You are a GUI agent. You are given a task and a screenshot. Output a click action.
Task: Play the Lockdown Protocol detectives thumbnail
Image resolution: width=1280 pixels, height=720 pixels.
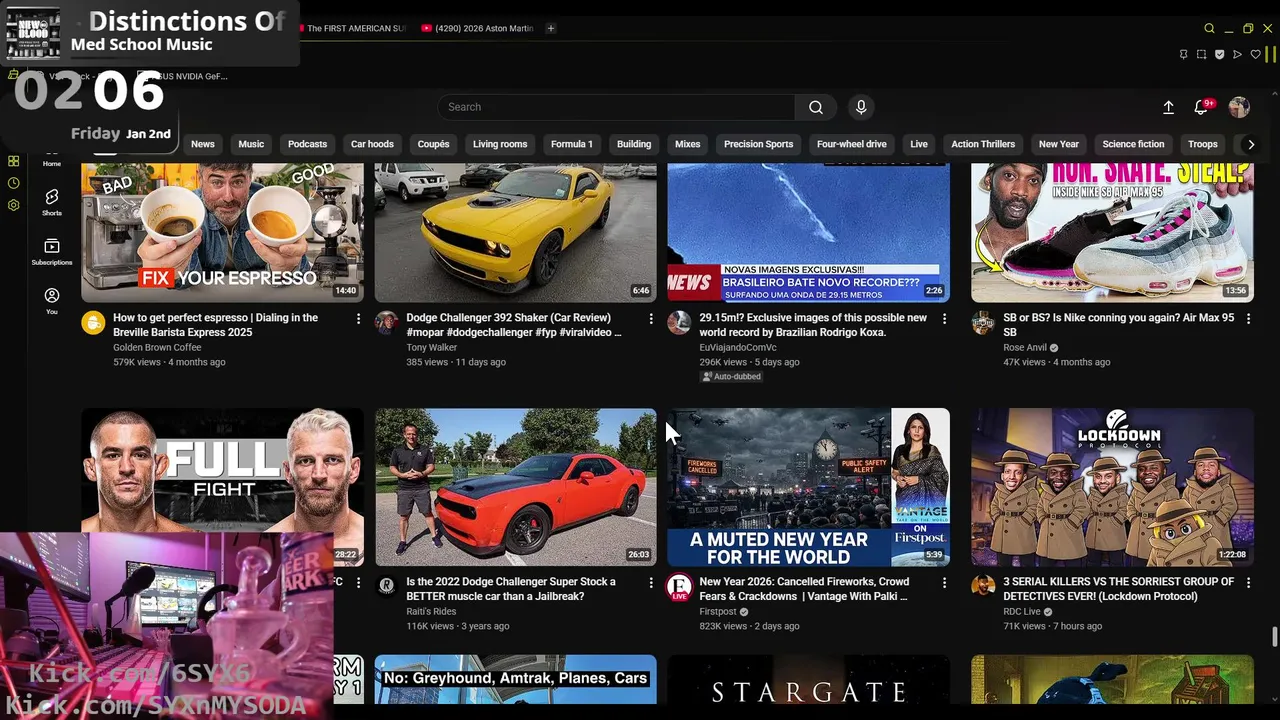(1112, 487)
